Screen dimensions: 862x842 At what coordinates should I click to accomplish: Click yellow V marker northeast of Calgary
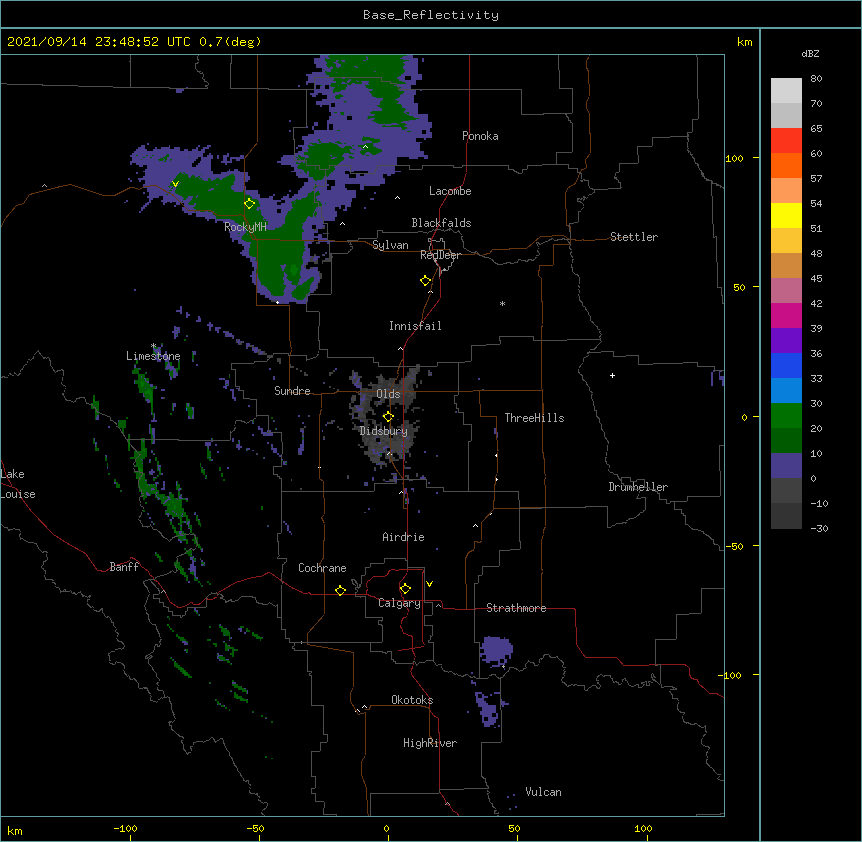[x=429, y=584]
